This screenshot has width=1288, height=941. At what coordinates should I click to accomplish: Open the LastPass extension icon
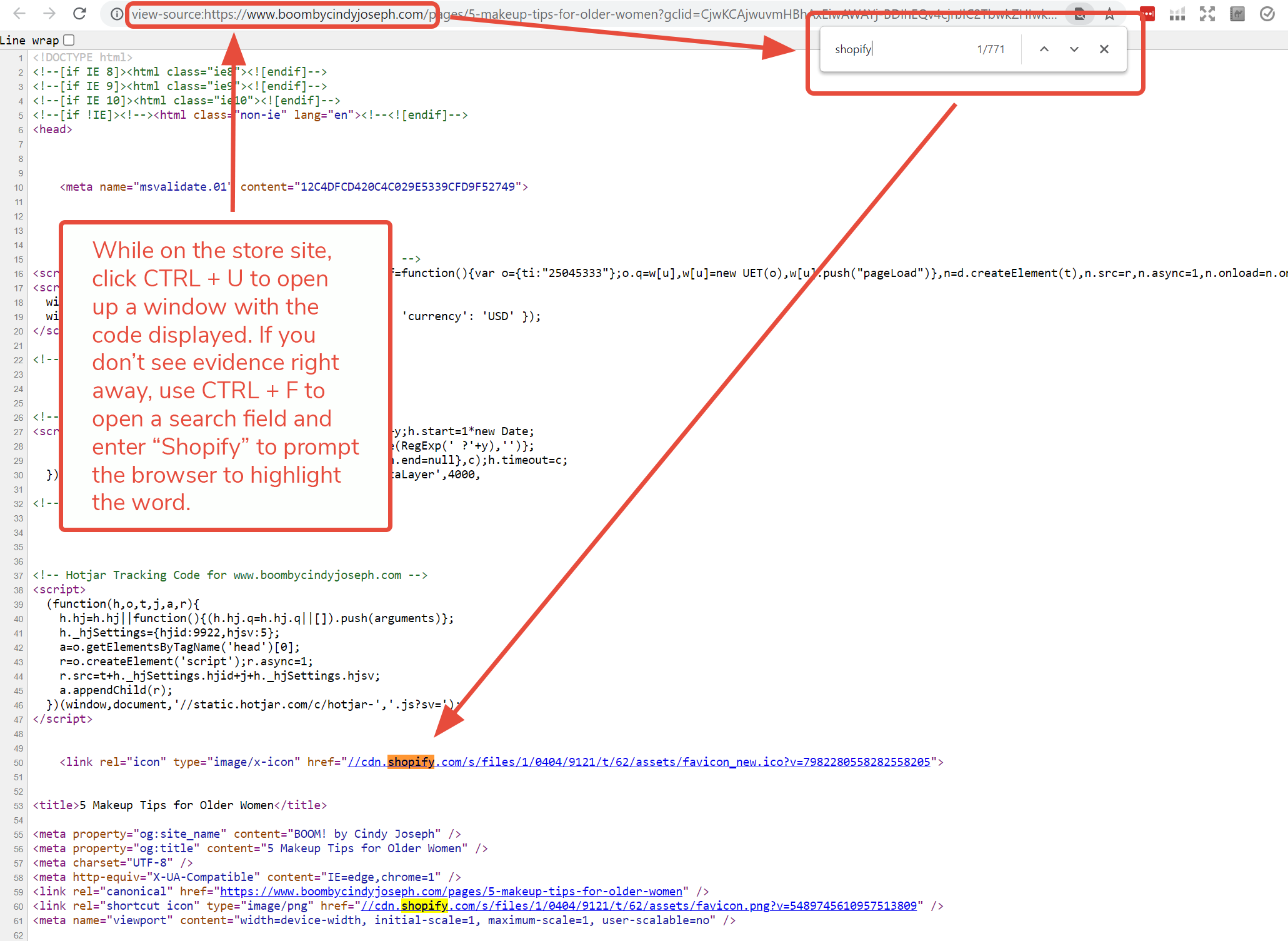[1147, 14]
